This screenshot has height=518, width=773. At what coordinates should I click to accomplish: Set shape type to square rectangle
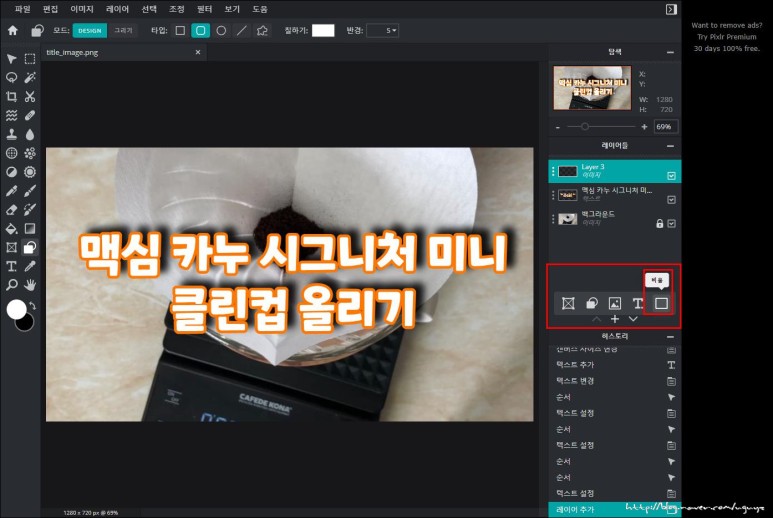click(x=180, y=31)
